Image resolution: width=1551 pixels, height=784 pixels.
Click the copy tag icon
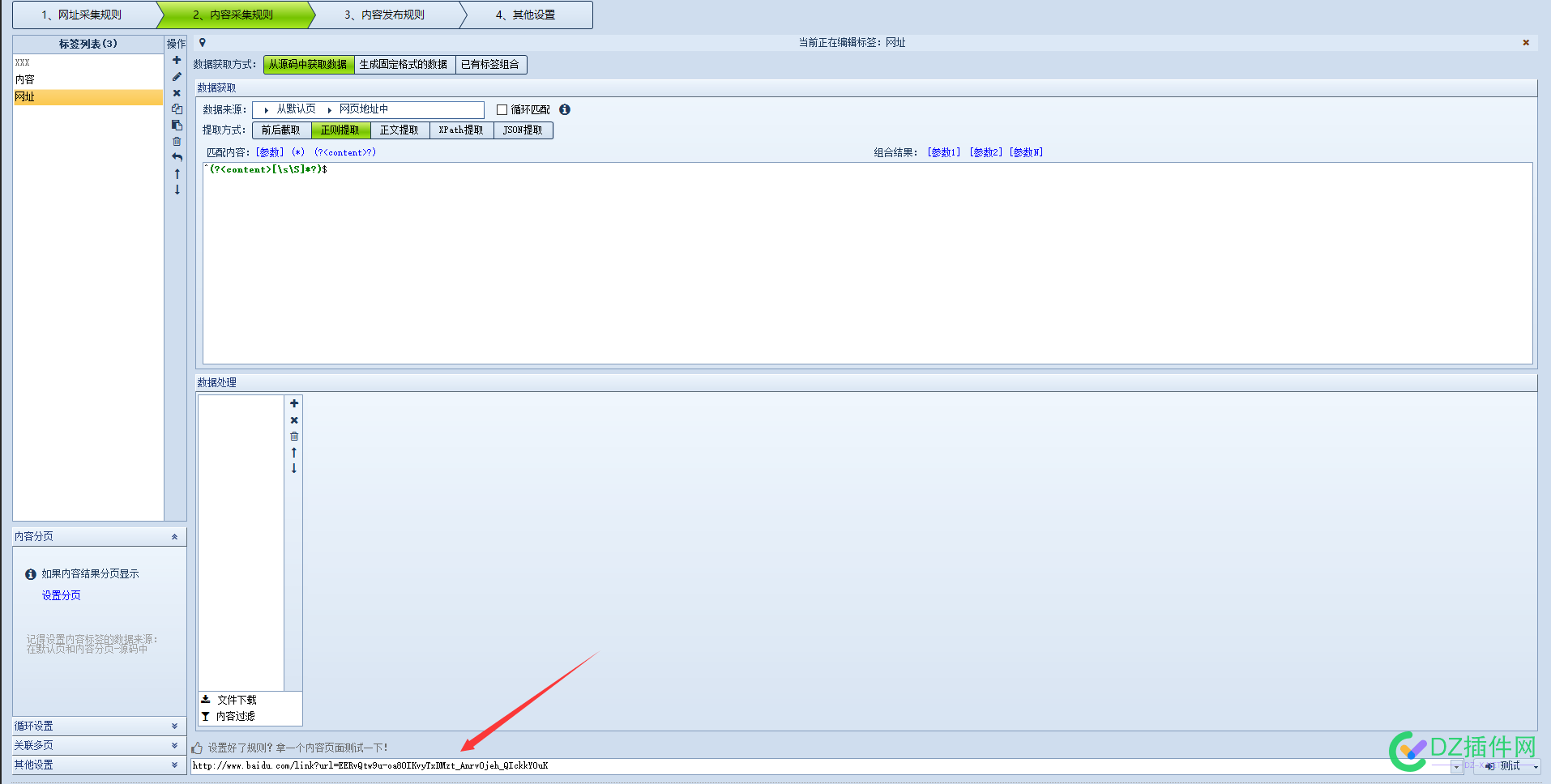click(x=177, y=109)
